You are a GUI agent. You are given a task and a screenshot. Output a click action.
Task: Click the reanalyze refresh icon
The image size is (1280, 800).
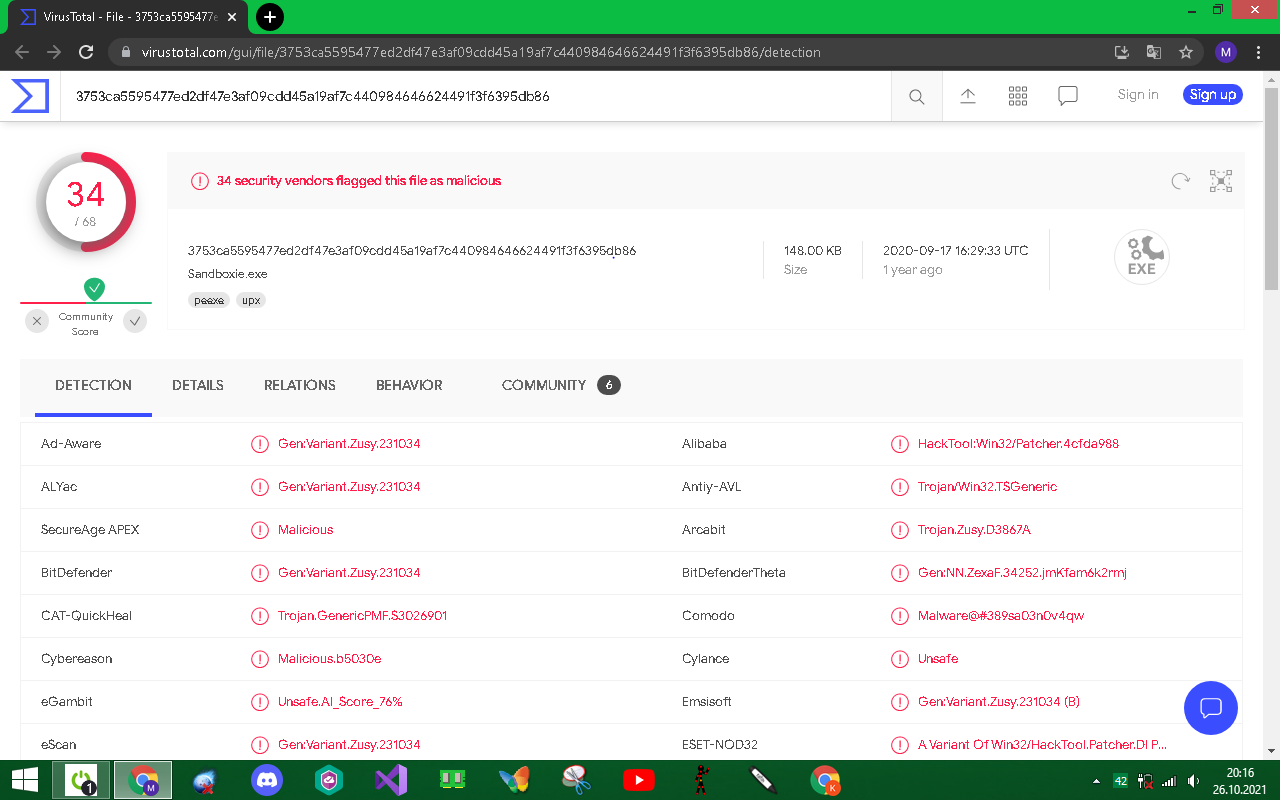point(1181,181)
